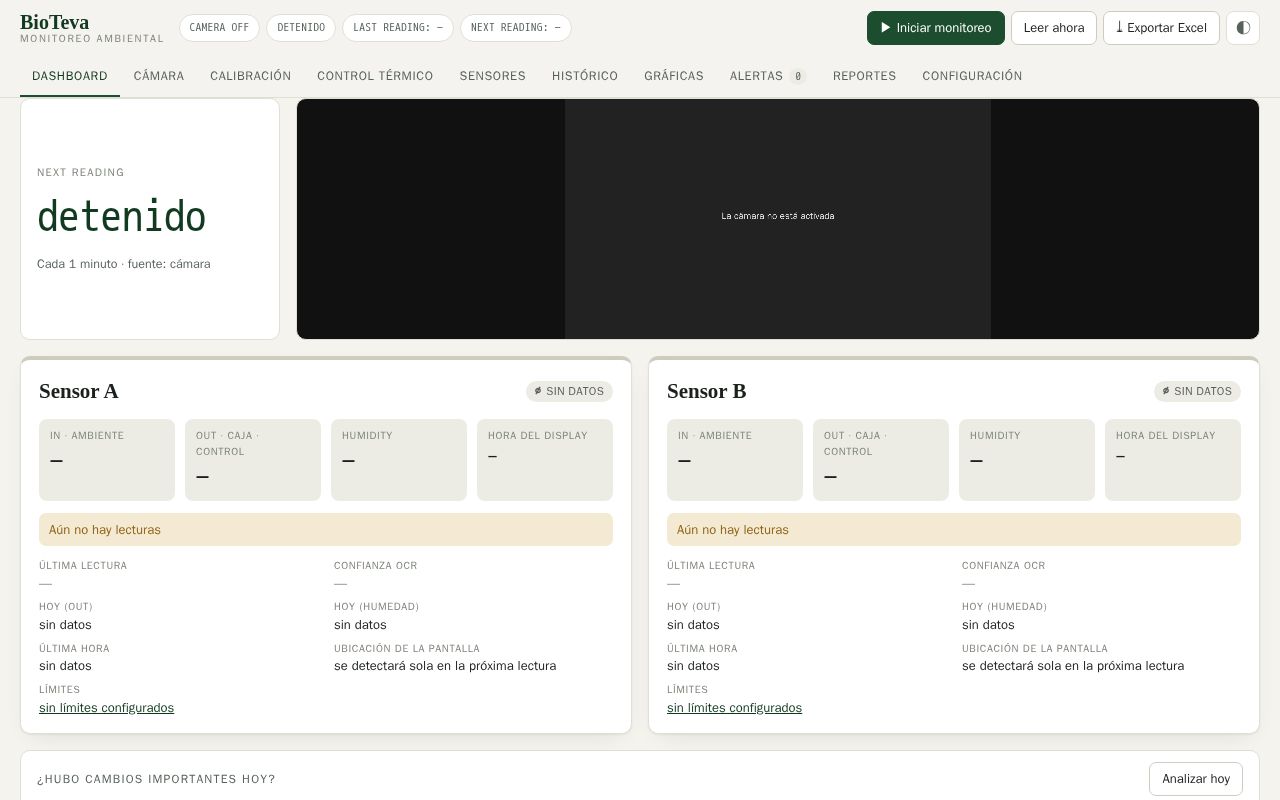Image resolution: width=1280 pixels, height=800 pixels.
Task: Open Sensor B limits link
Action: point(735,708)
